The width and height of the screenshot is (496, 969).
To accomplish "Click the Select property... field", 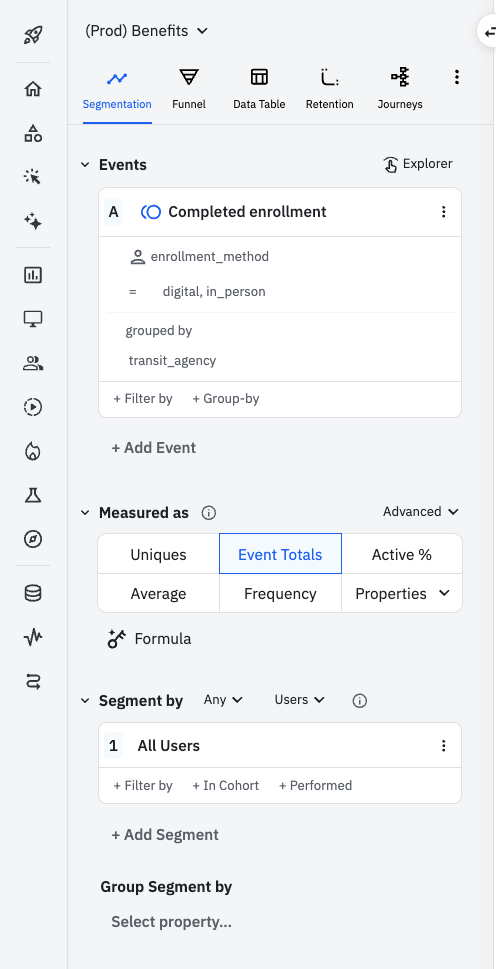I will tap(172, 922).
